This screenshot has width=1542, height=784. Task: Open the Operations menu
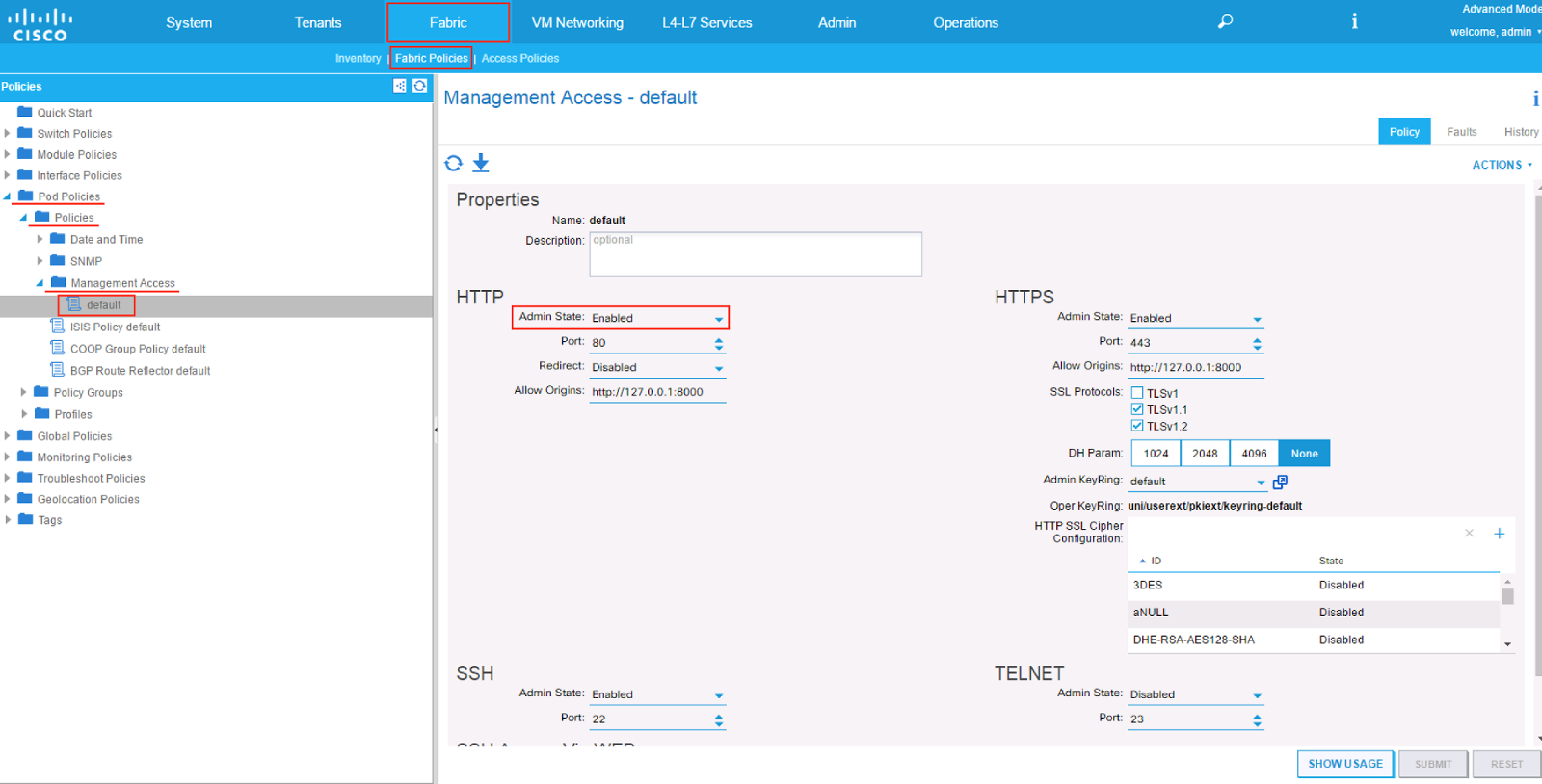[966, 22]
